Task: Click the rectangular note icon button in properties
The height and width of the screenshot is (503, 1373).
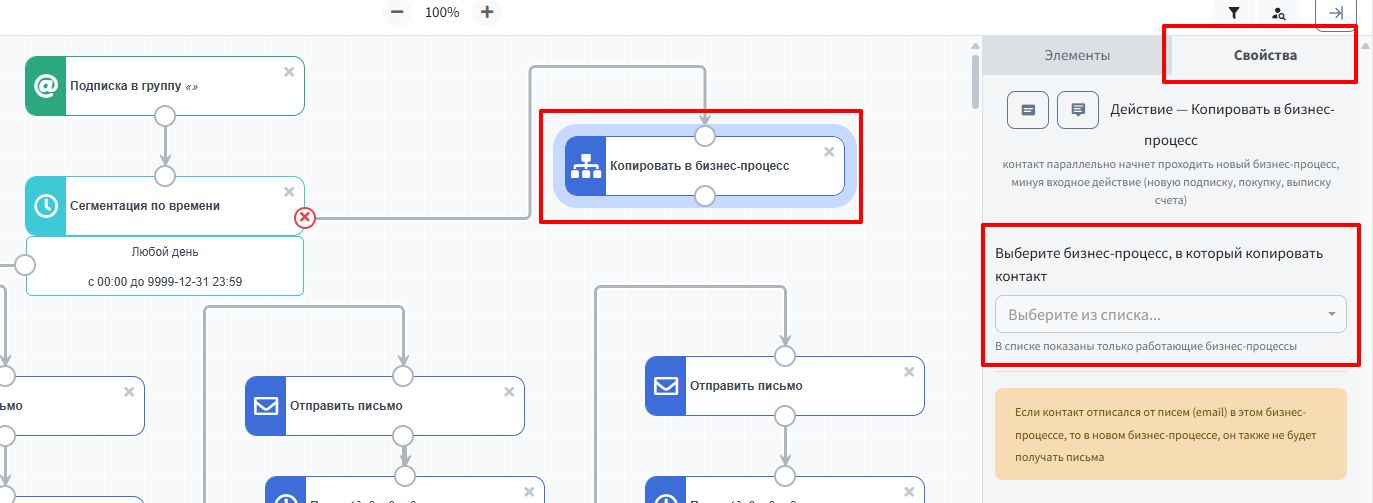Action: click(x=1028, y=109)
